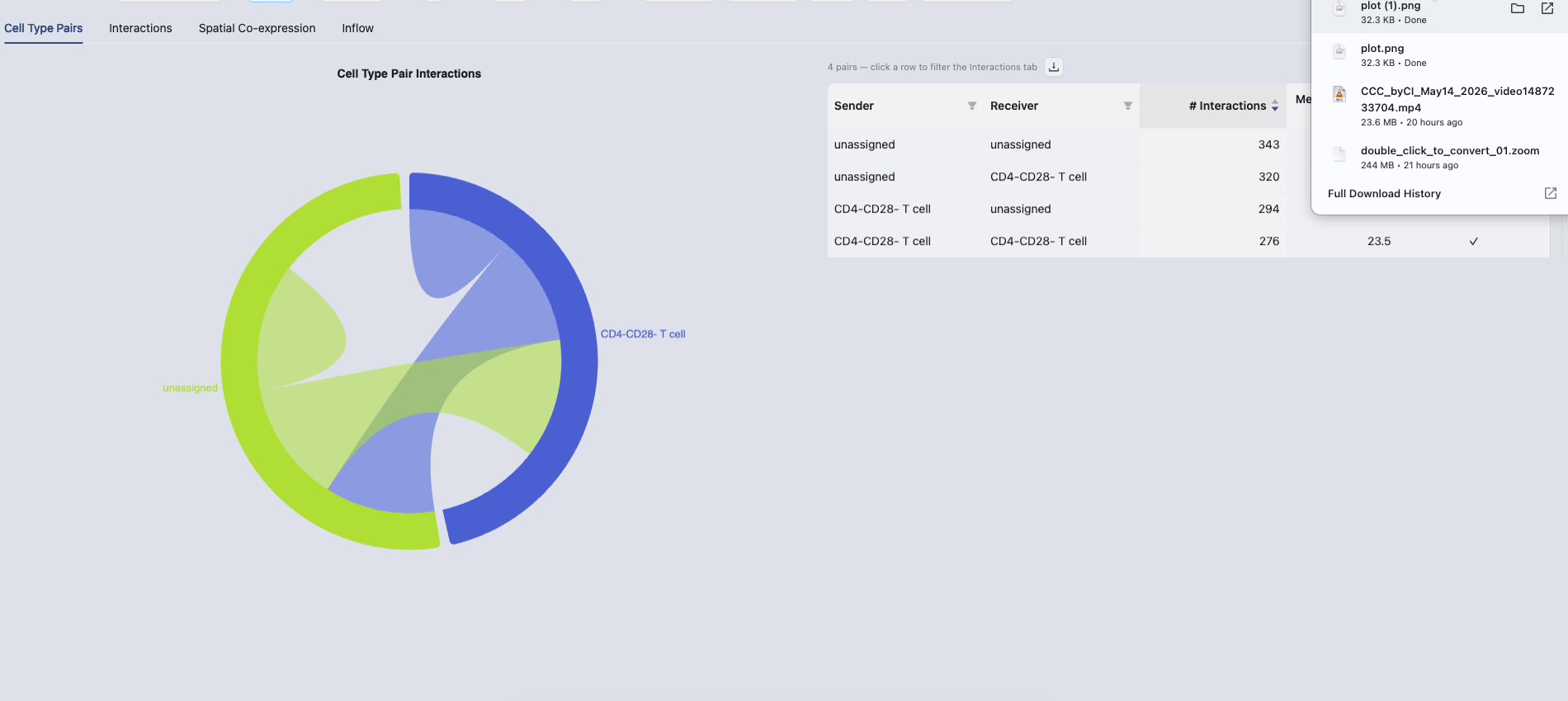Viewport: 1568px width, 701px height.
Task: Select the Inflow tab
Action: tap(357, 28)
